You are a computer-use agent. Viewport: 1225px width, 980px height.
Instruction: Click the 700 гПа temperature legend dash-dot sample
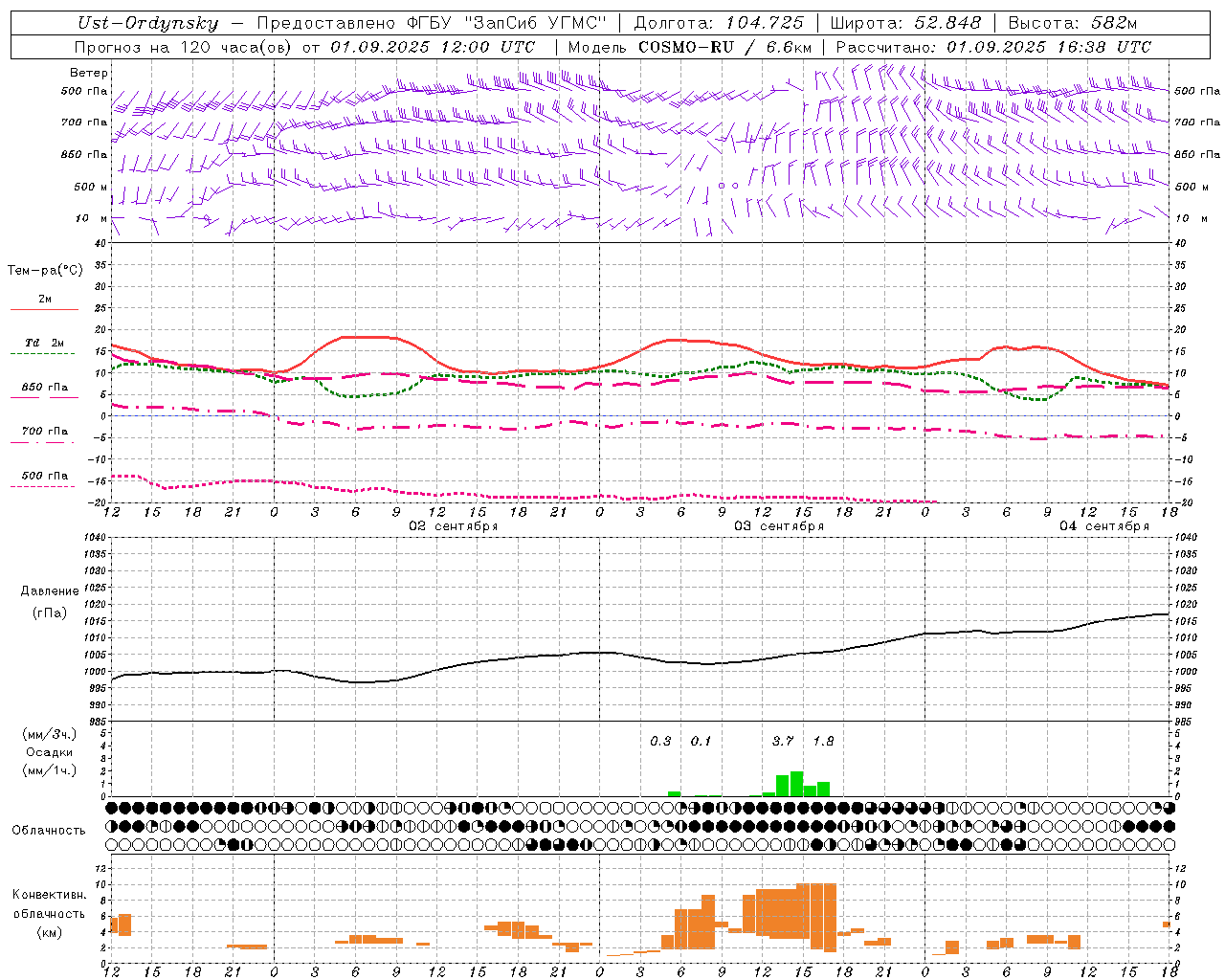(43, 442)
